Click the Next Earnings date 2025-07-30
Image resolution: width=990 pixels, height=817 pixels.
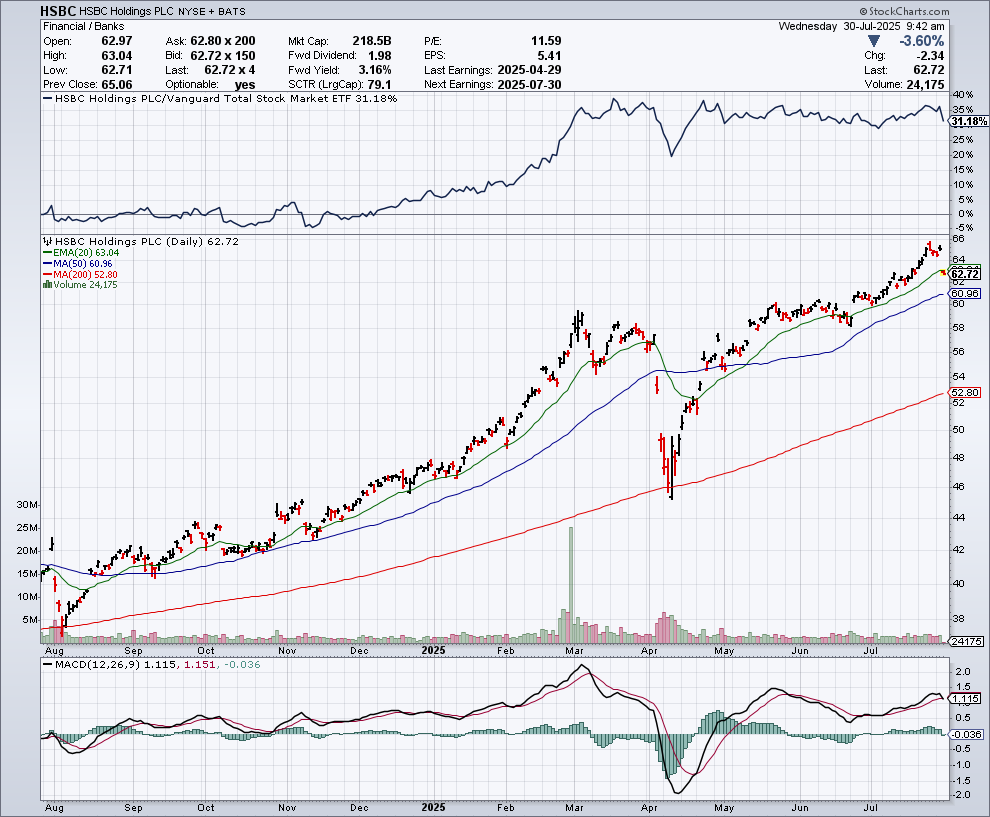pyautogui.click(x=529, y=85)
